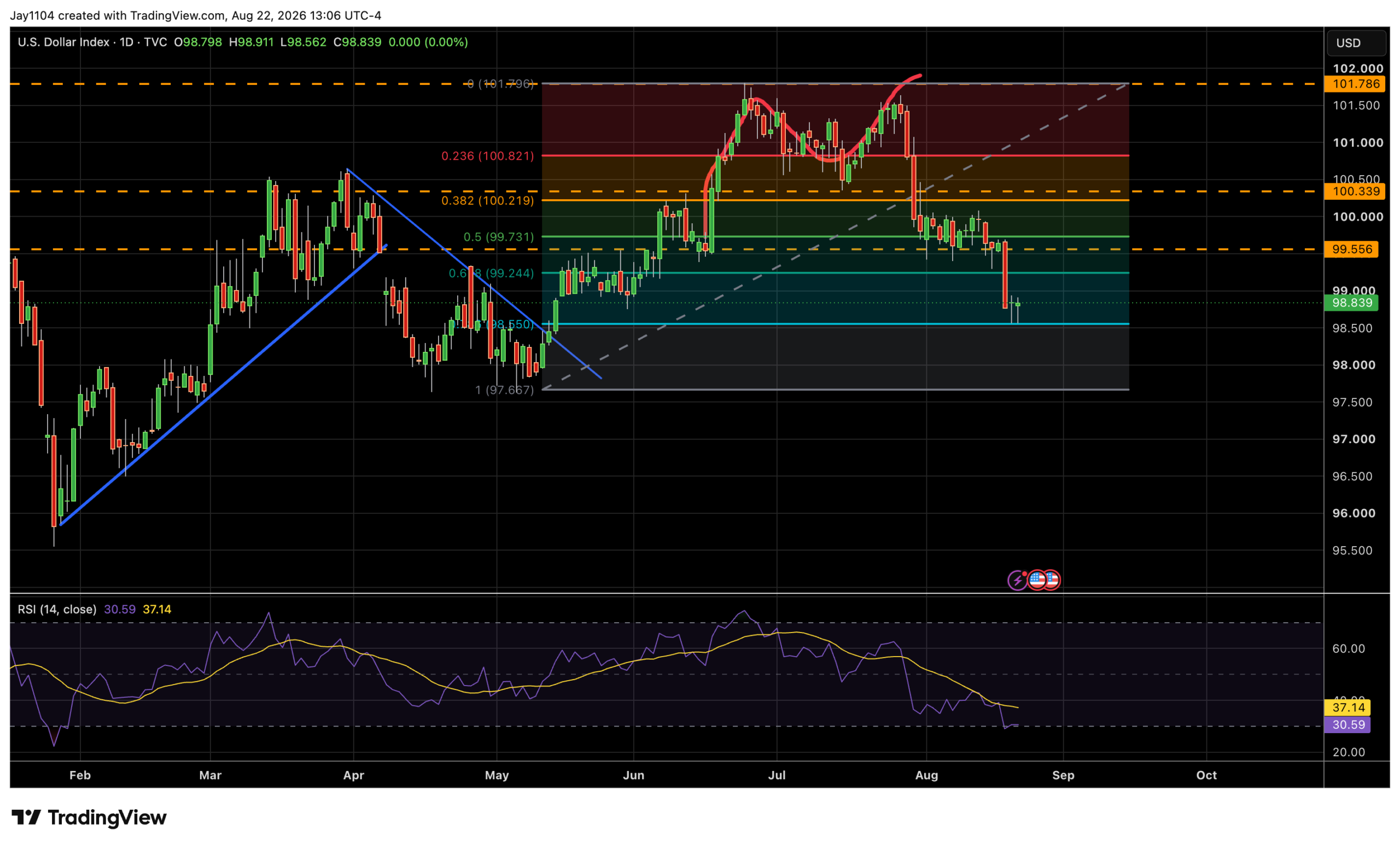Click the US flag event icon beside the lightning icon

1037,580
